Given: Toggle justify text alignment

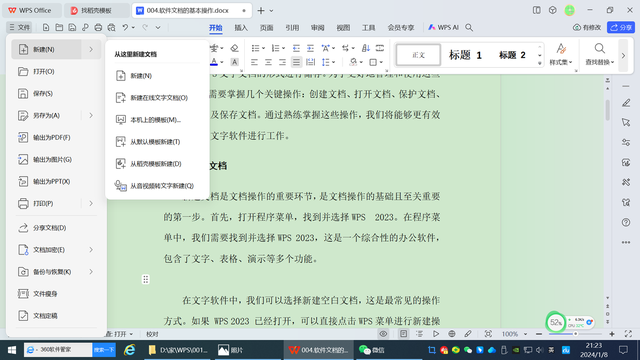Looking at the screenshot, I should coord(296,62).
